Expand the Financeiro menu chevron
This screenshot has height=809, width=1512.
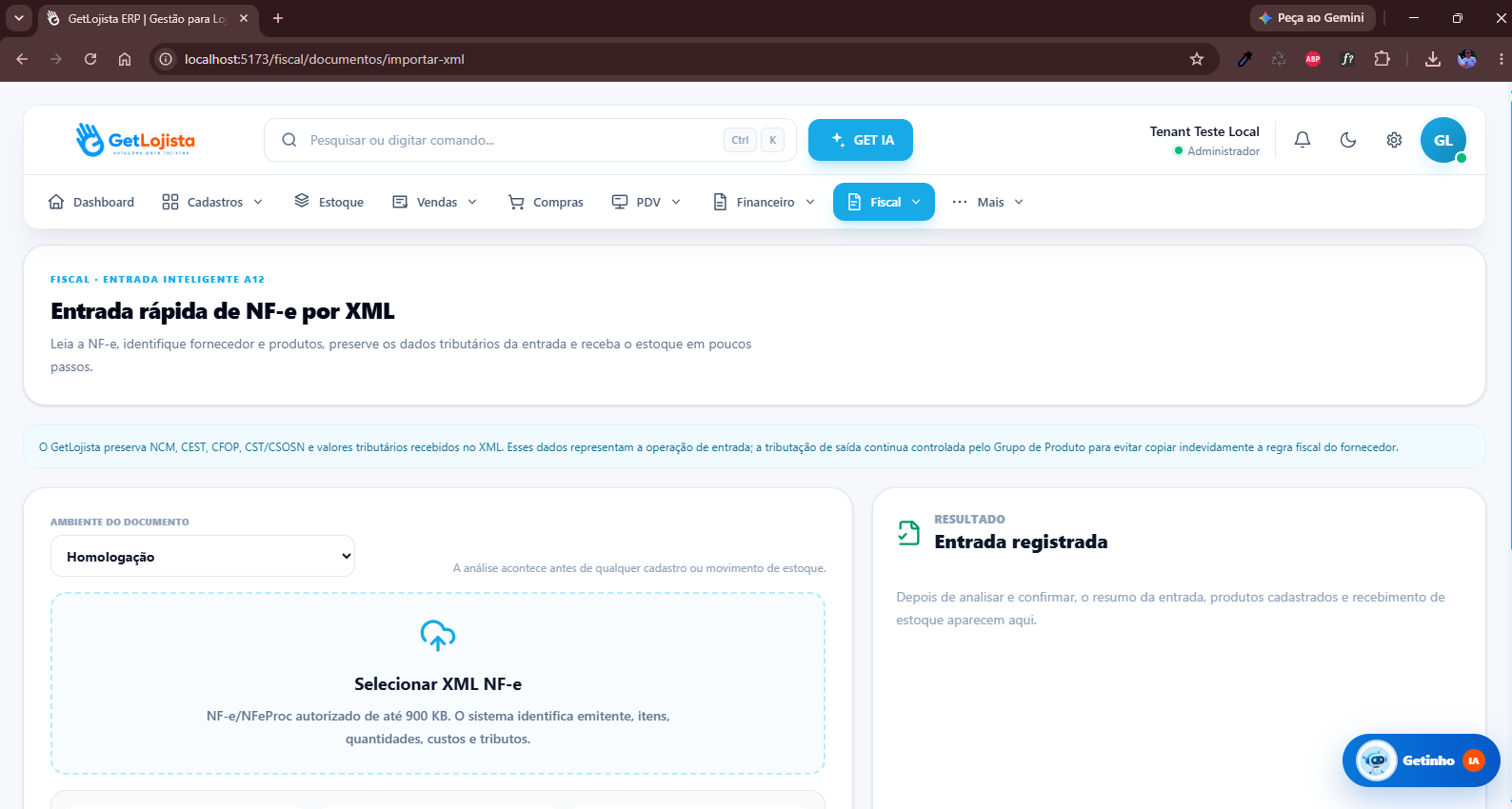810,202
